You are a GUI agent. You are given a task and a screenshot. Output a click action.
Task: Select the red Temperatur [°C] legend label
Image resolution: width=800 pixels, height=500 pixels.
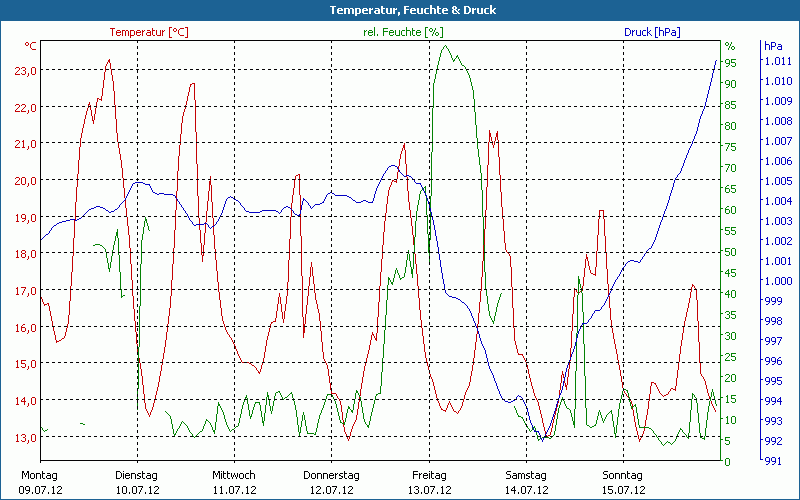click(x=149, y=32)
